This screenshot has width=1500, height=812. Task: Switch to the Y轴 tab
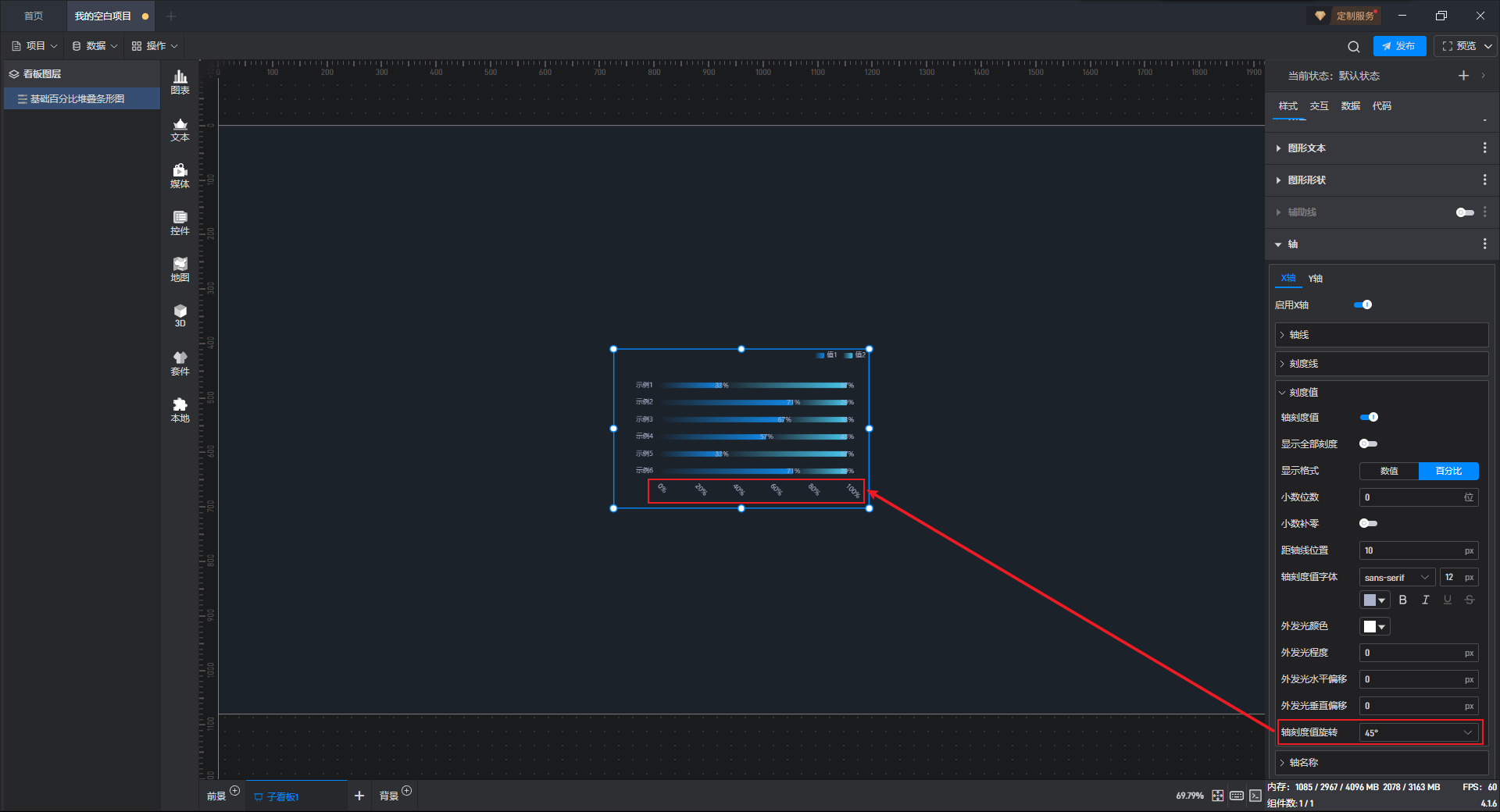[1316, 279]
